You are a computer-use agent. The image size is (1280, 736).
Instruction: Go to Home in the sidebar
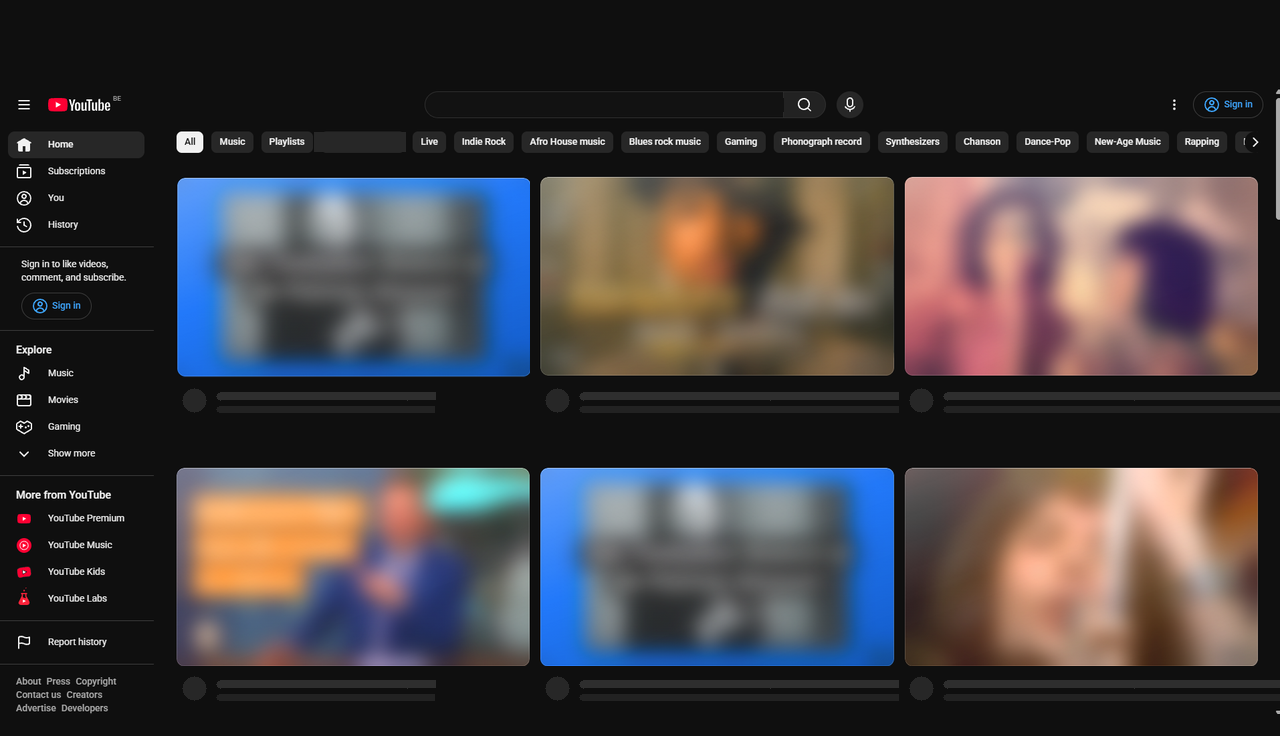tap(76, 145)
